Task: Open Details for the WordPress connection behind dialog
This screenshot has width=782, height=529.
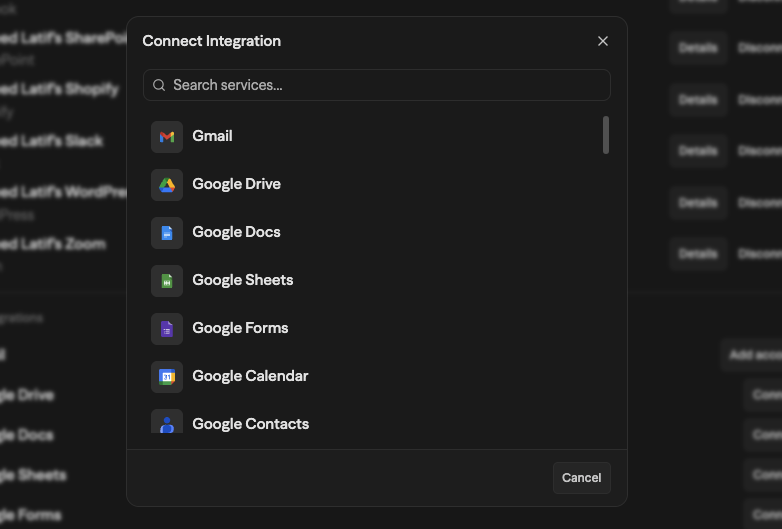Action: (x=698, y=203)
